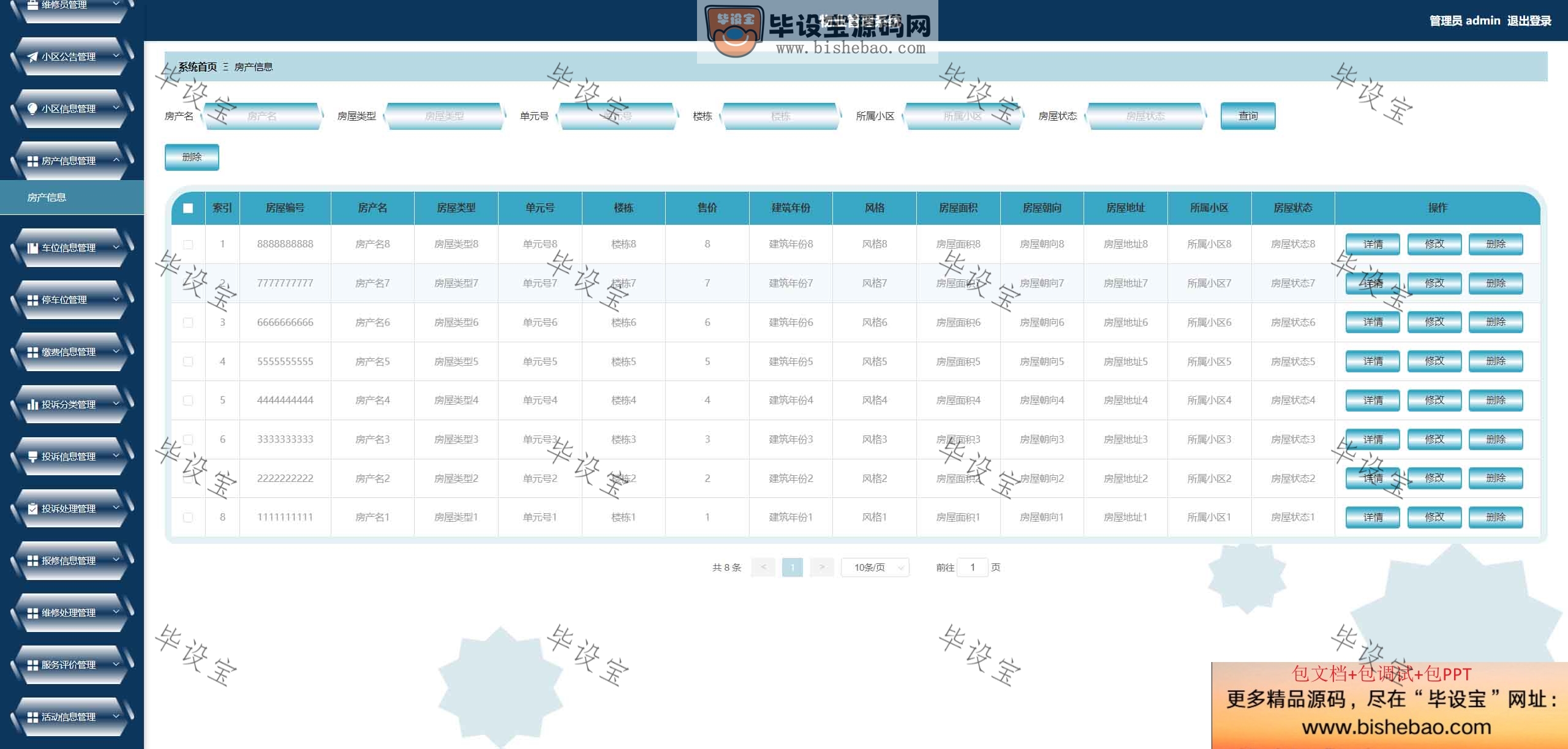
Task: Expand 投诉信息管理 chevron
Action: point(116,456)
